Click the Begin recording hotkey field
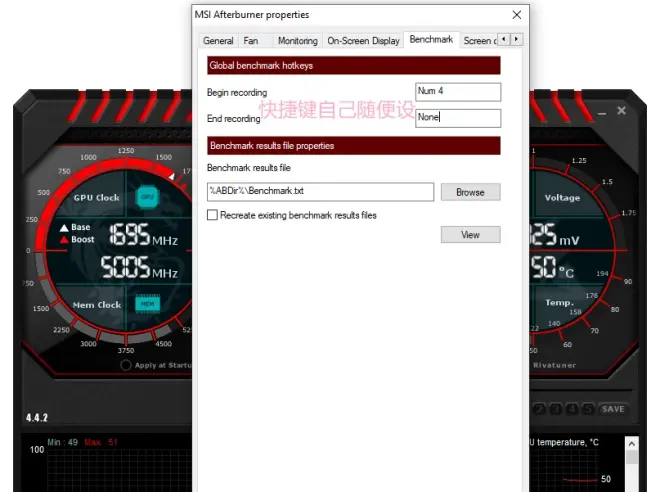The width and height of the screenshot is (660, 492). click(458, 92)
